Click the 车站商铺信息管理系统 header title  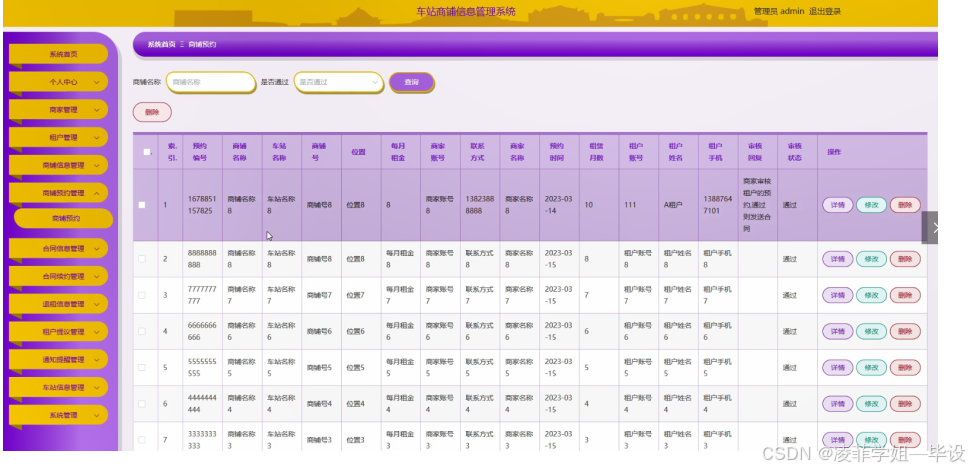(x=466, y=12)
